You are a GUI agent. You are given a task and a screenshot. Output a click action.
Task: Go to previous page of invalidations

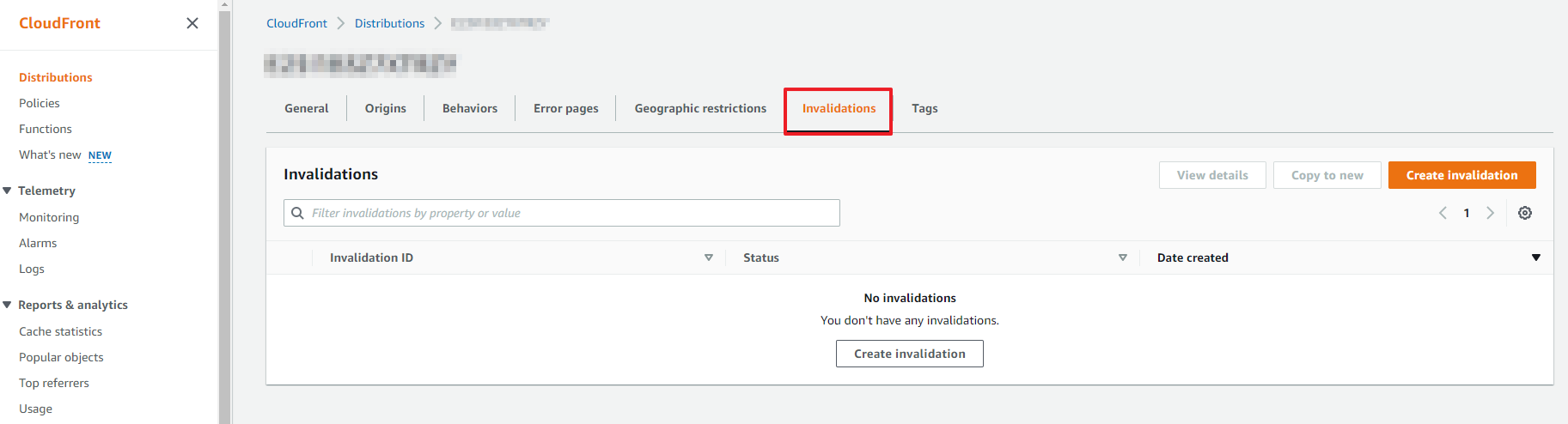click(1443, 213)
